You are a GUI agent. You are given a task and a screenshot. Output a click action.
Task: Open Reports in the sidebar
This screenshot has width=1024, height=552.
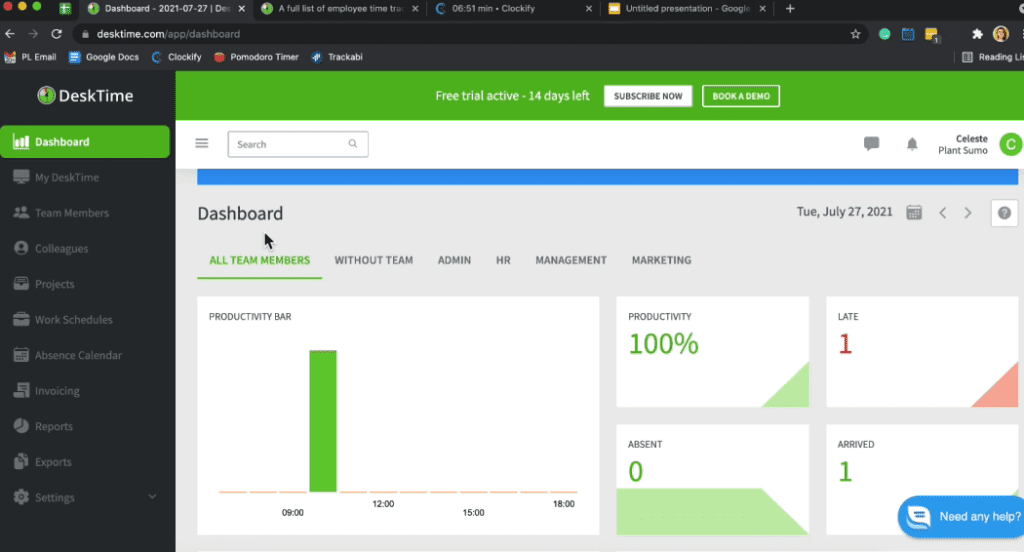pyautogui.click(x=54, y=426)
